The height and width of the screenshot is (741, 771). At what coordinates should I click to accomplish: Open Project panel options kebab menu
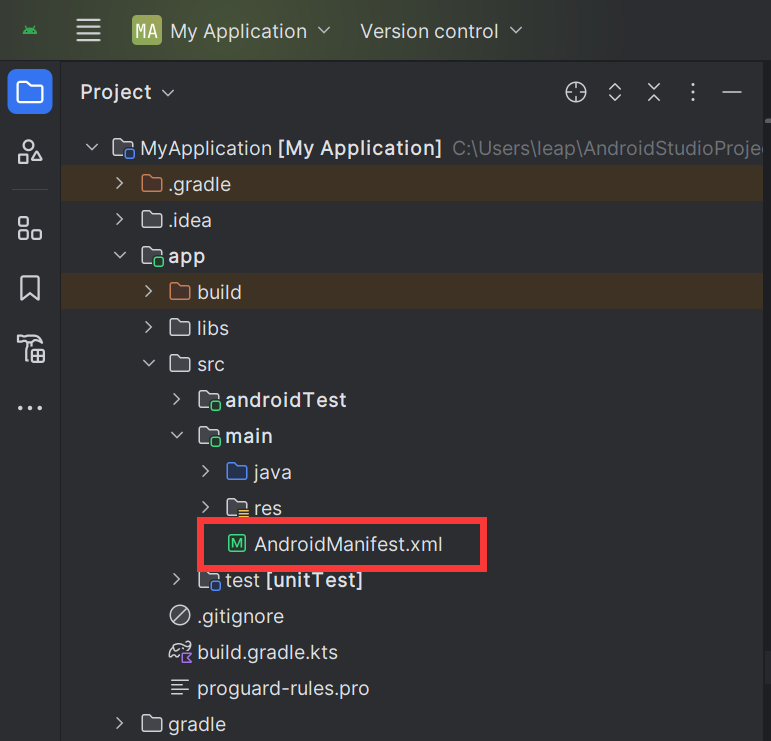[693, 92]
